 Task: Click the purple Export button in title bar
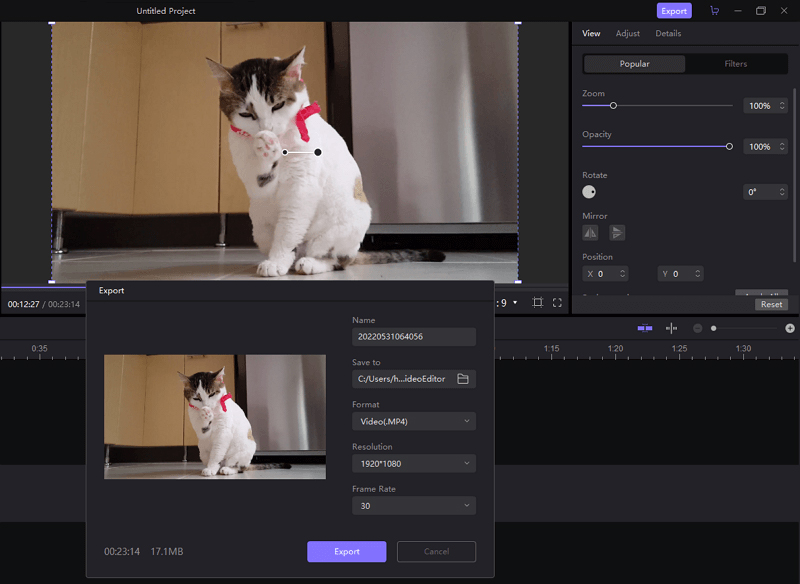pyautogui.click(x=673, y=11)
